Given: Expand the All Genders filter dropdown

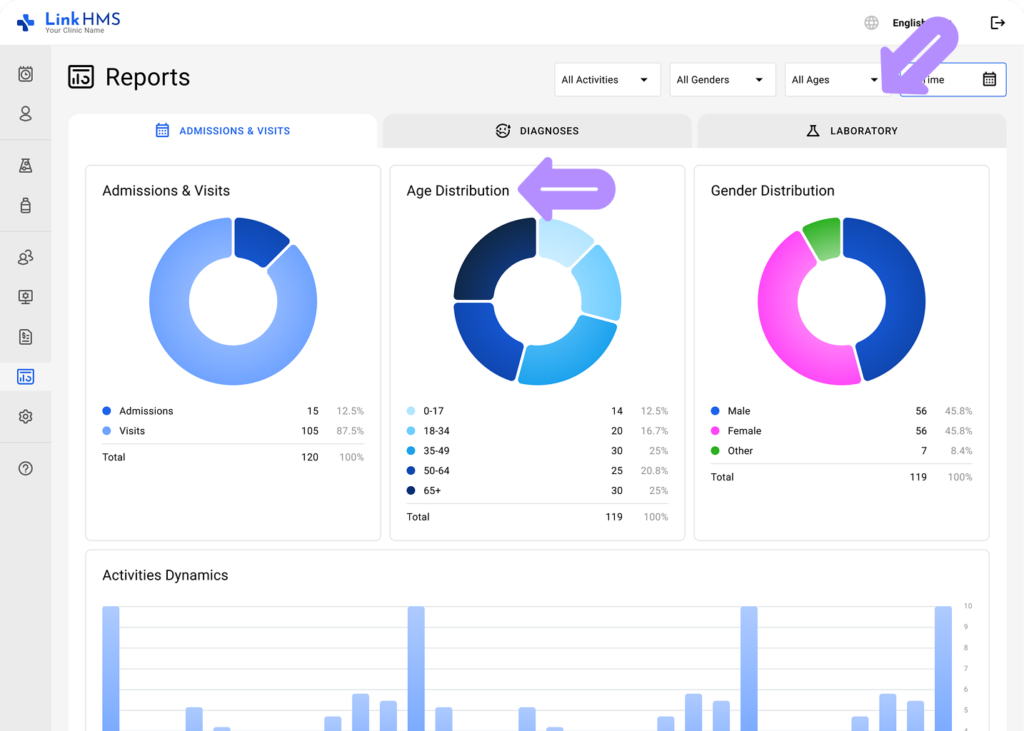Looking at the screenshot, I should pos(722,79).
